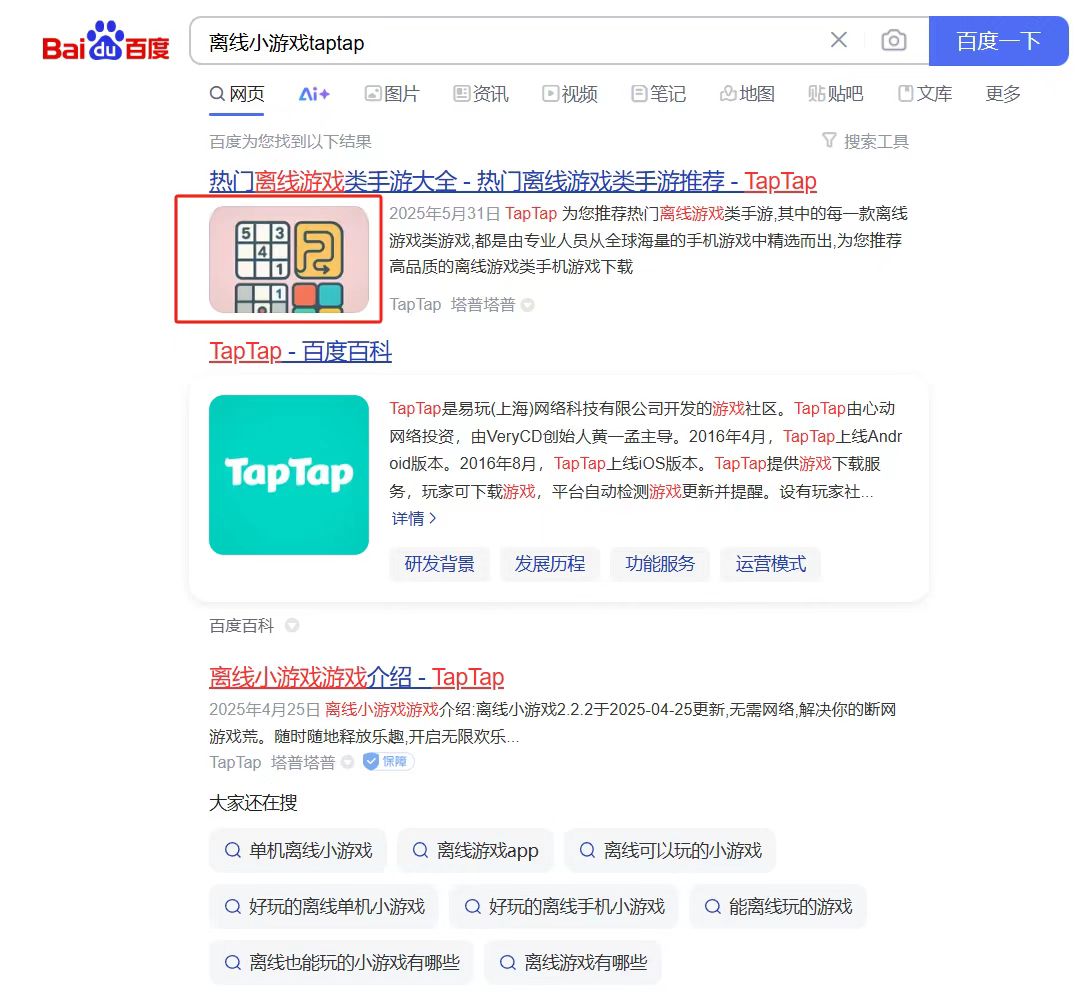Go to the 地图 tab

coord(747,94)
